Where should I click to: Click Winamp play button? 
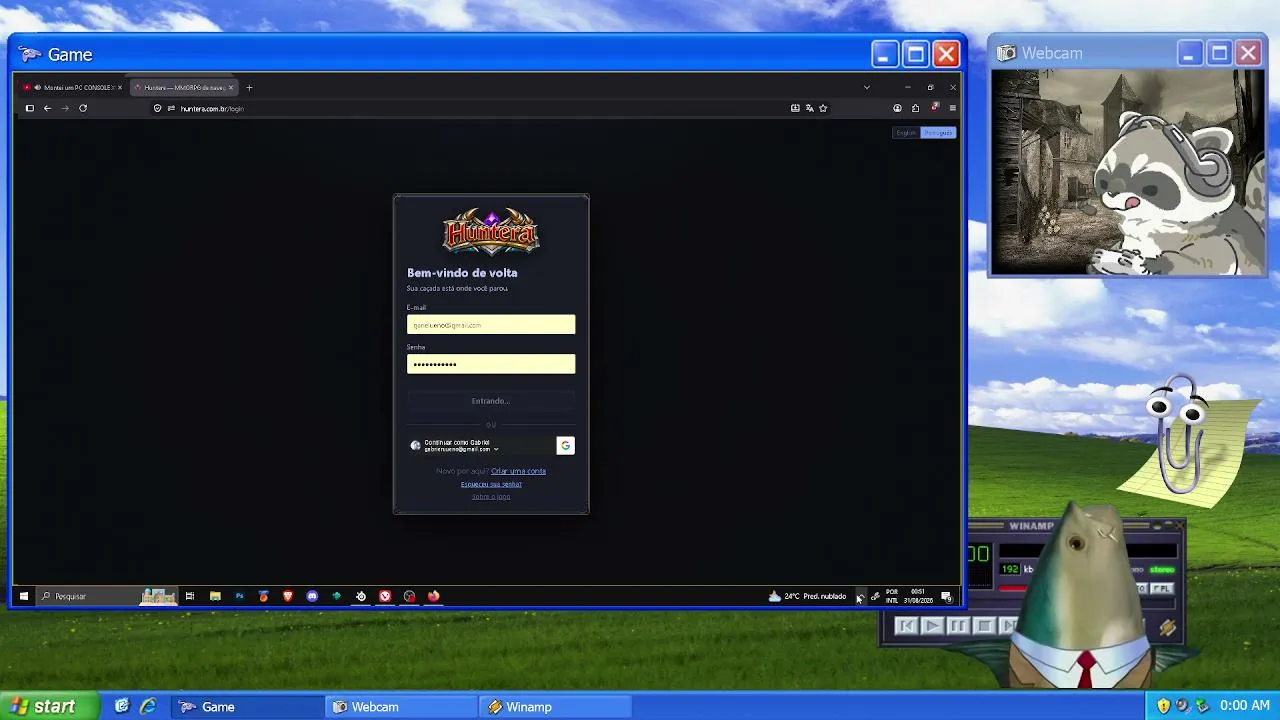click(x=932, y=626)
